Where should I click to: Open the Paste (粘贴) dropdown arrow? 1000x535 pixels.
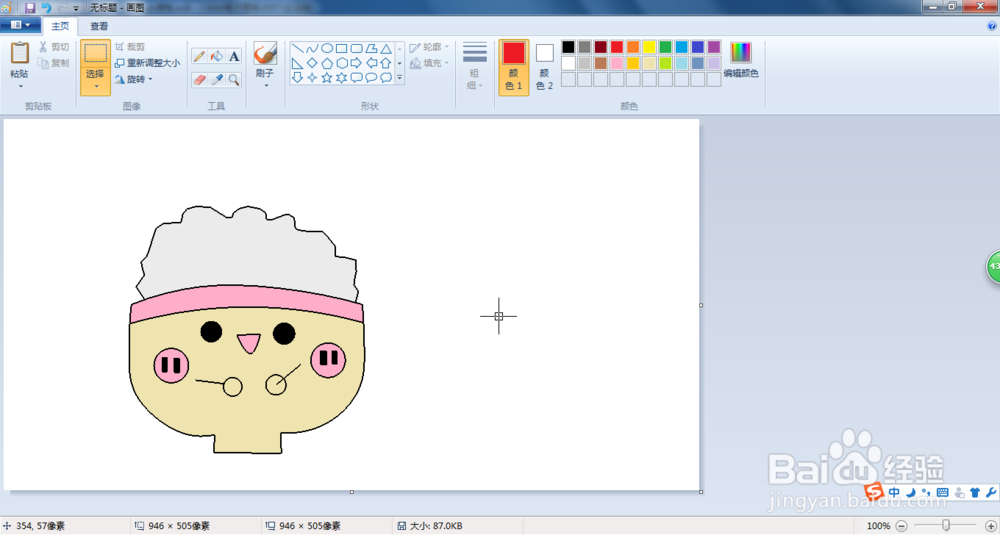click(x=20, y=86)
